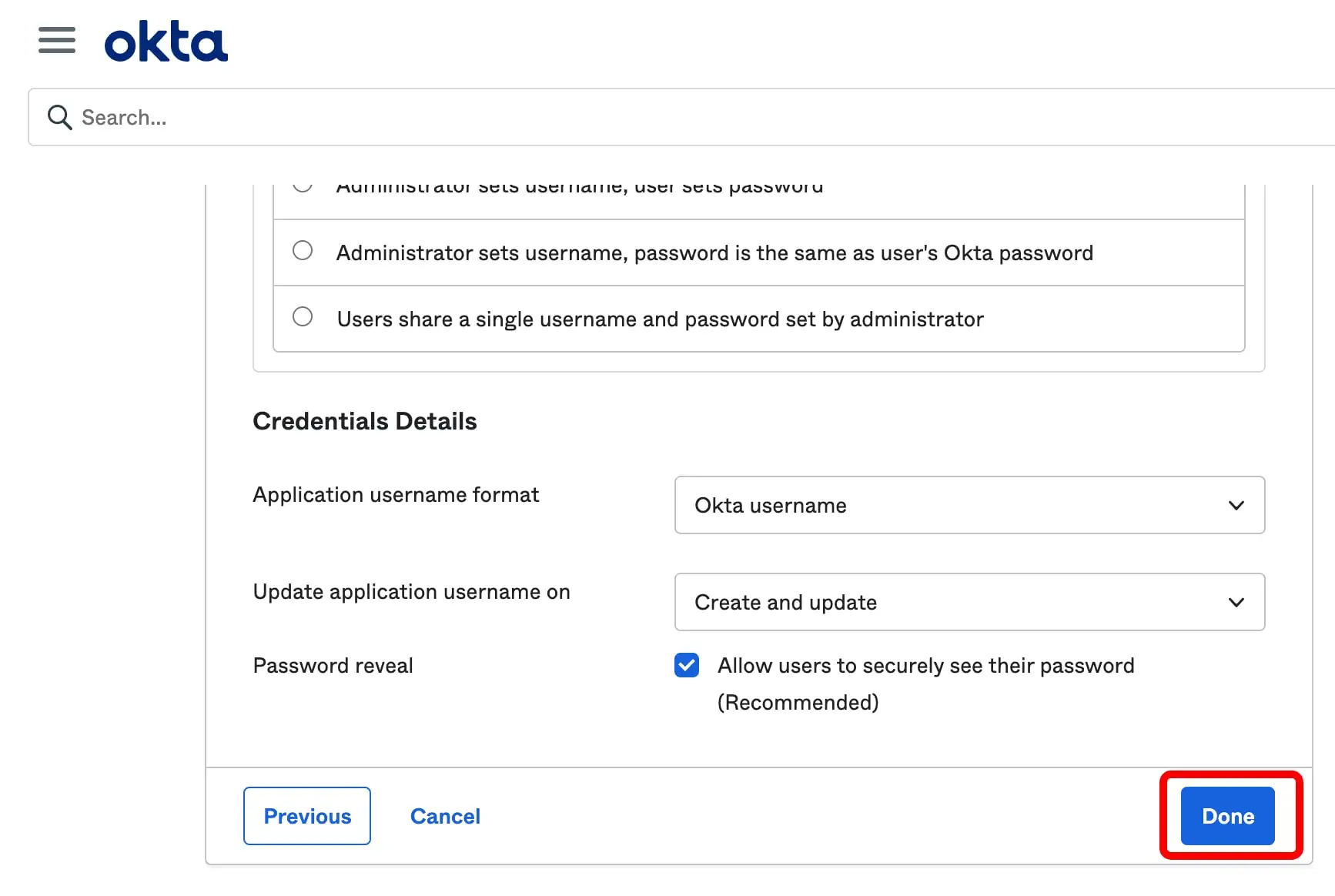Click the chevron on the Okta username dropdown
The image size is (1335, 896).
(1236, 505)
